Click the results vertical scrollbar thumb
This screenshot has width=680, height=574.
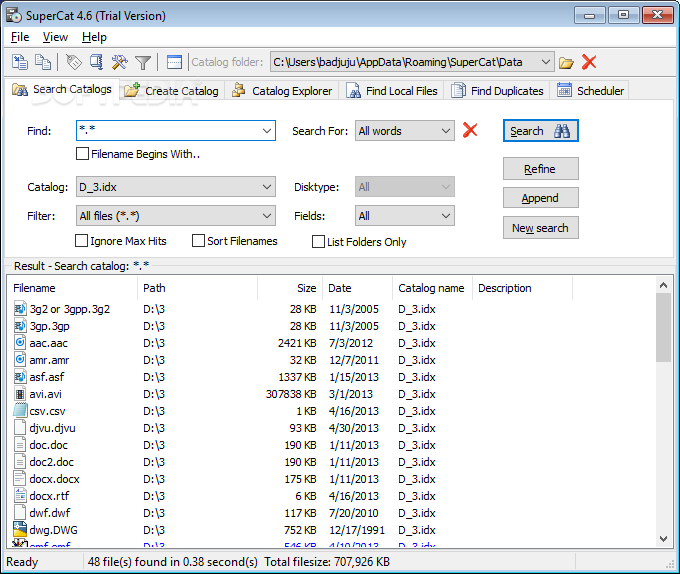[663, 327]
